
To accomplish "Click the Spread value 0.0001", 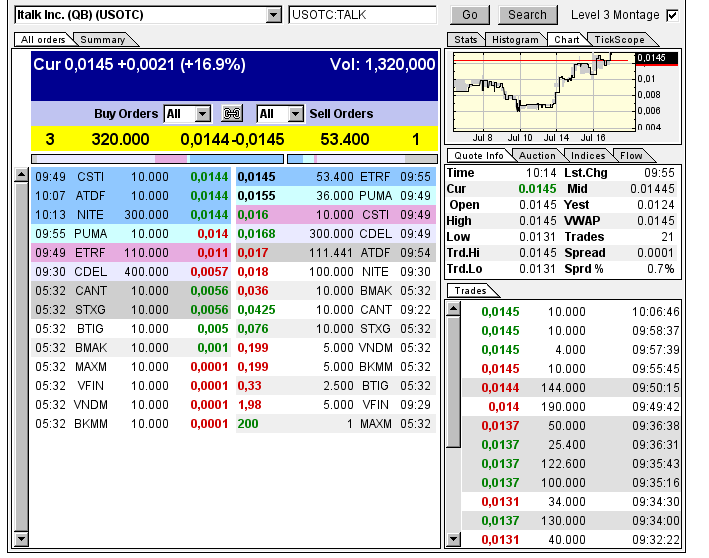I will click(x=656, y=253).
